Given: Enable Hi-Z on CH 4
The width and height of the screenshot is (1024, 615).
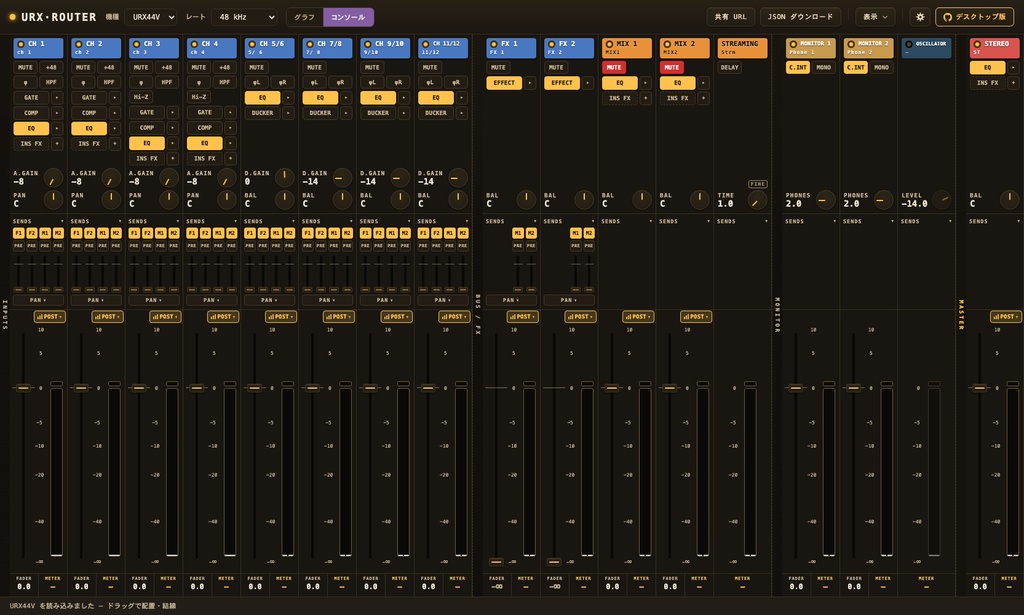Looking at the screenshot, I should coord(199,97).
